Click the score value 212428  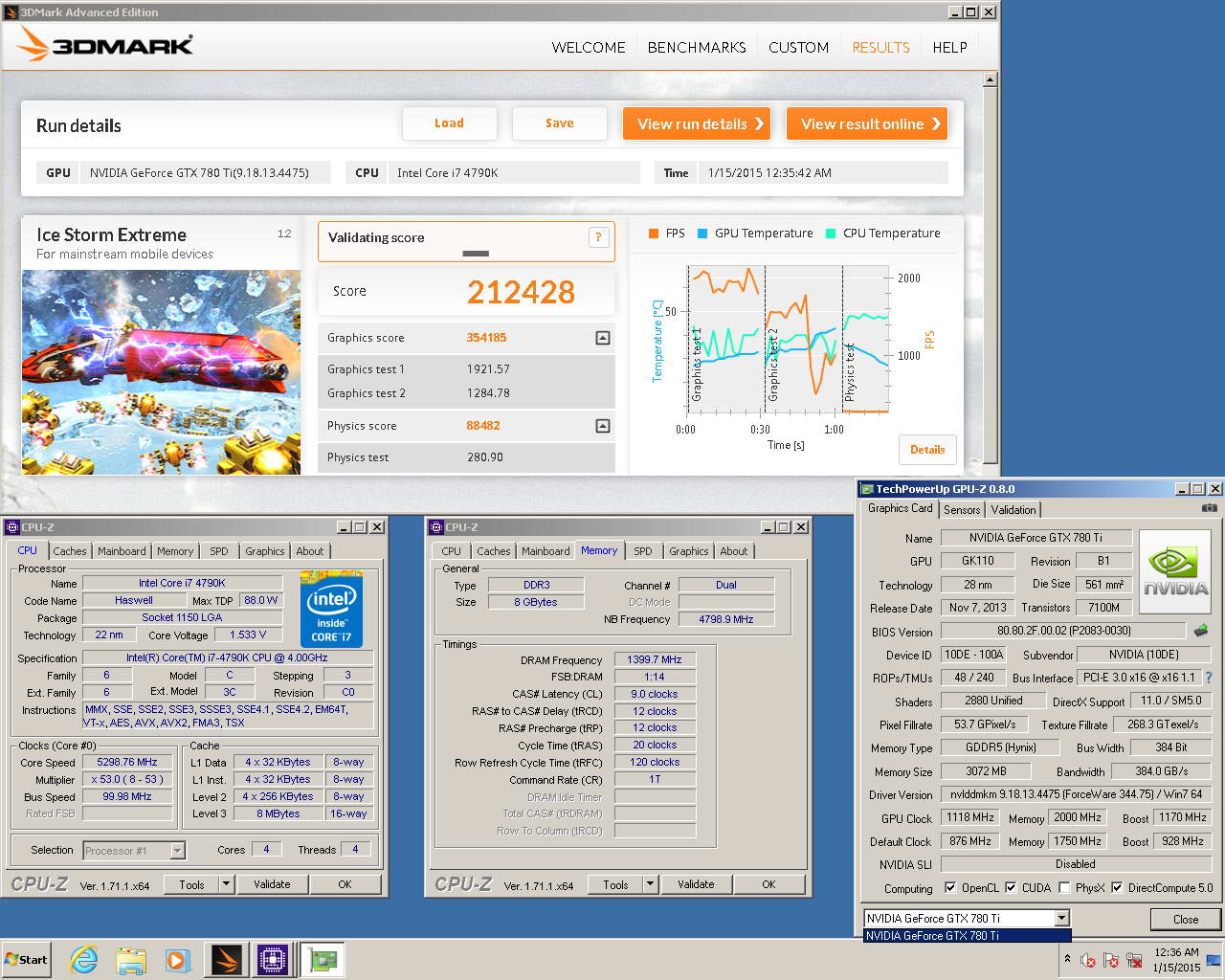(x=522, y=292)
